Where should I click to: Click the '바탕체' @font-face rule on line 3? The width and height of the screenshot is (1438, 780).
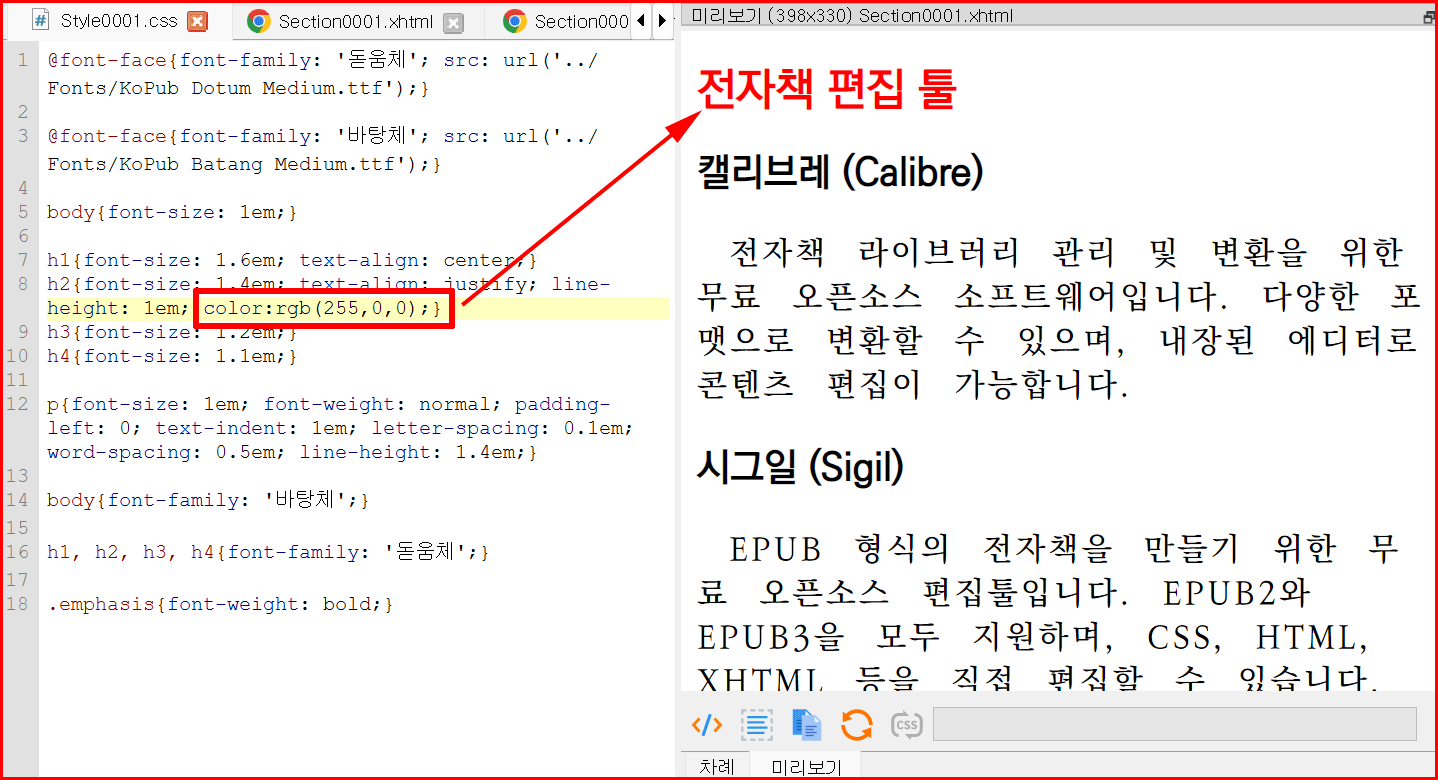(323, 150)
